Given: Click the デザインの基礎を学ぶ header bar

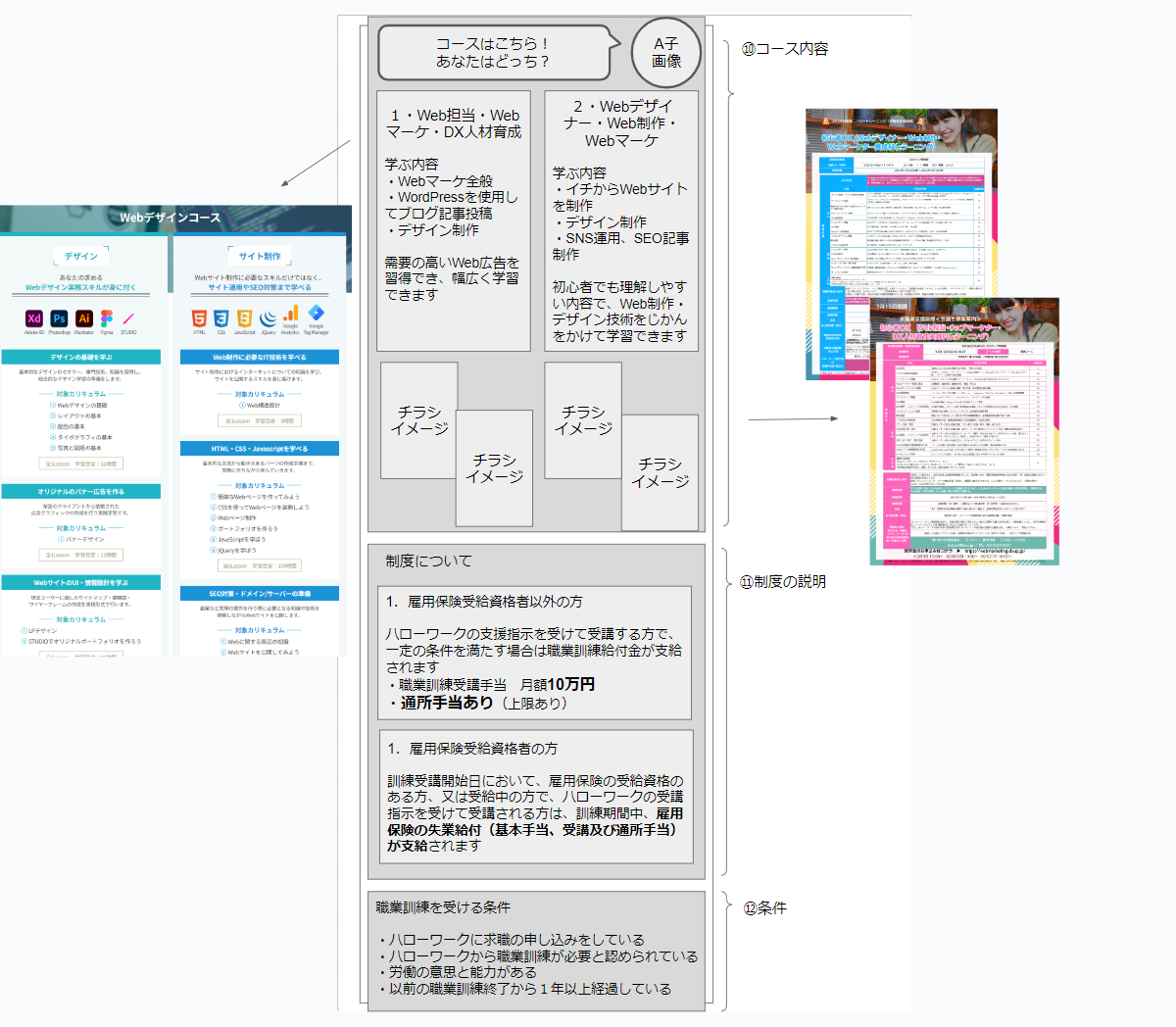Looking at the screenshot, I should coord(81,357).
